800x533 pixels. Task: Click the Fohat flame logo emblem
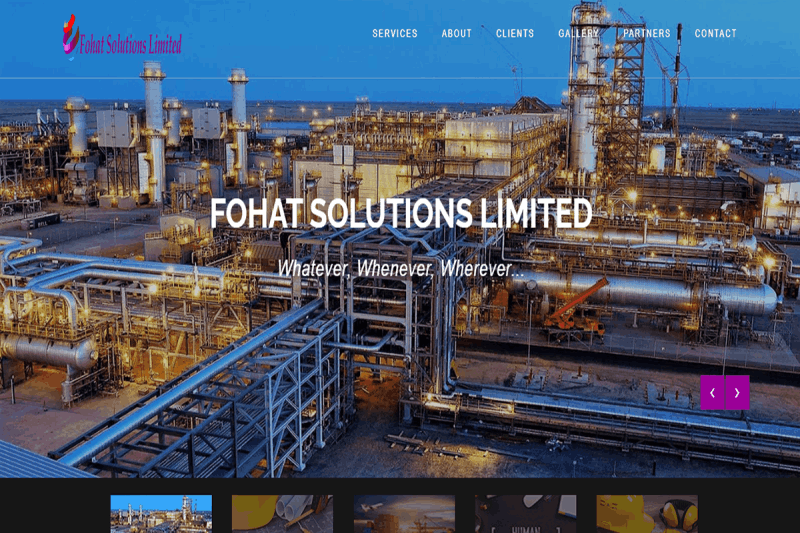[x=70, y=35]
